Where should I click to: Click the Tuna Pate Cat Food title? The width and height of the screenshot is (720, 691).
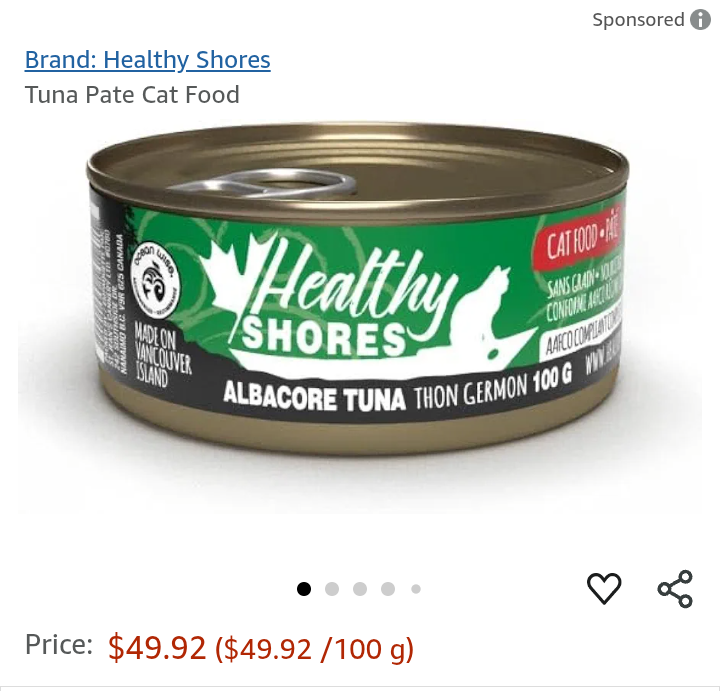[132, 95]
